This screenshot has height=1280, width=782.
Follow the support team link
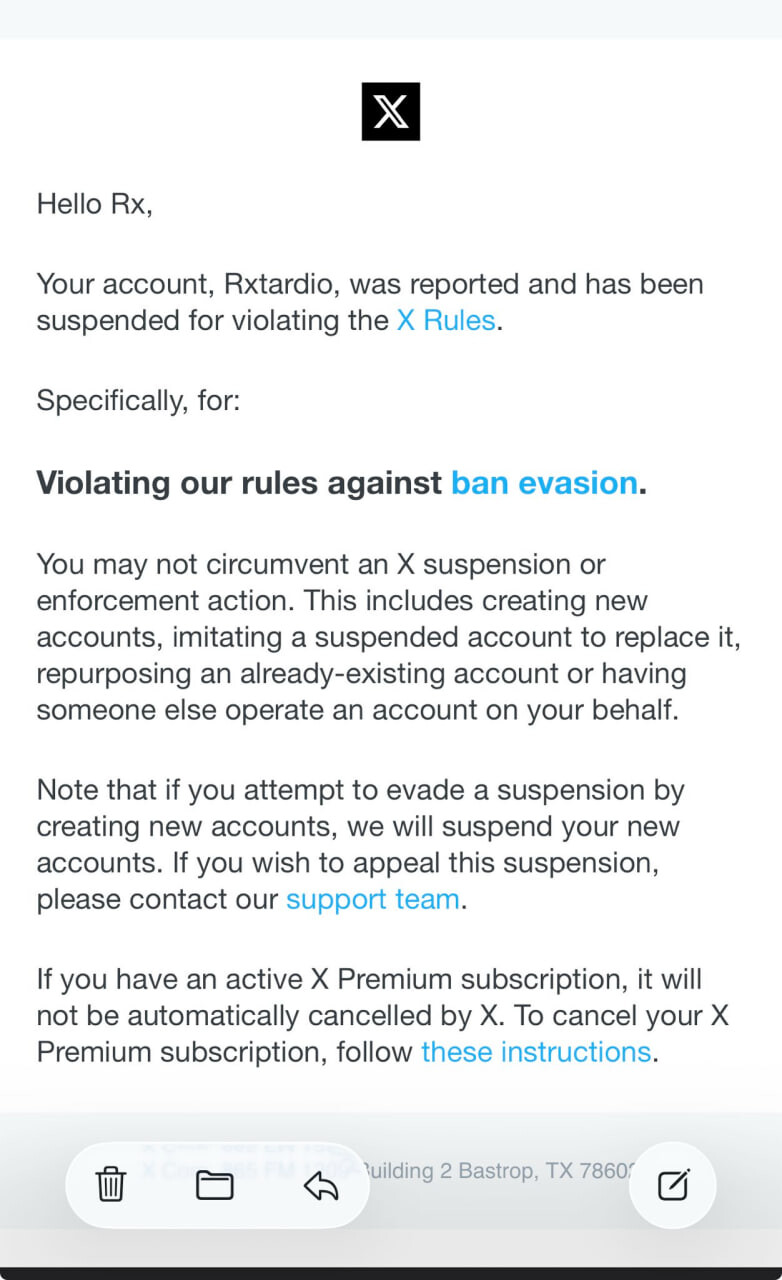click(x=372, y=899)
